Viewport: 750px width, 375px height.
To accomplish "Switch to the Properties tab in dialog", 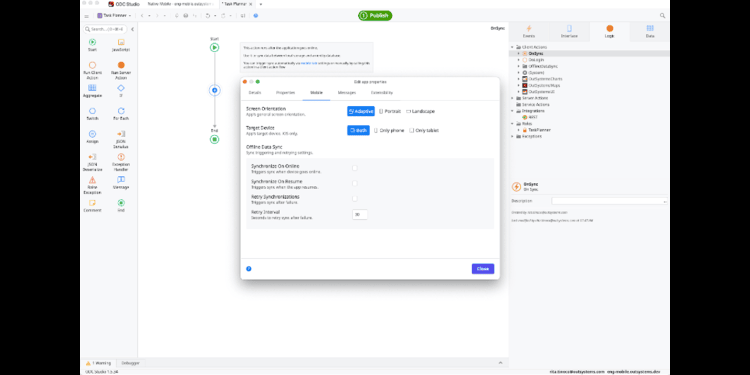I will point(286,92).
